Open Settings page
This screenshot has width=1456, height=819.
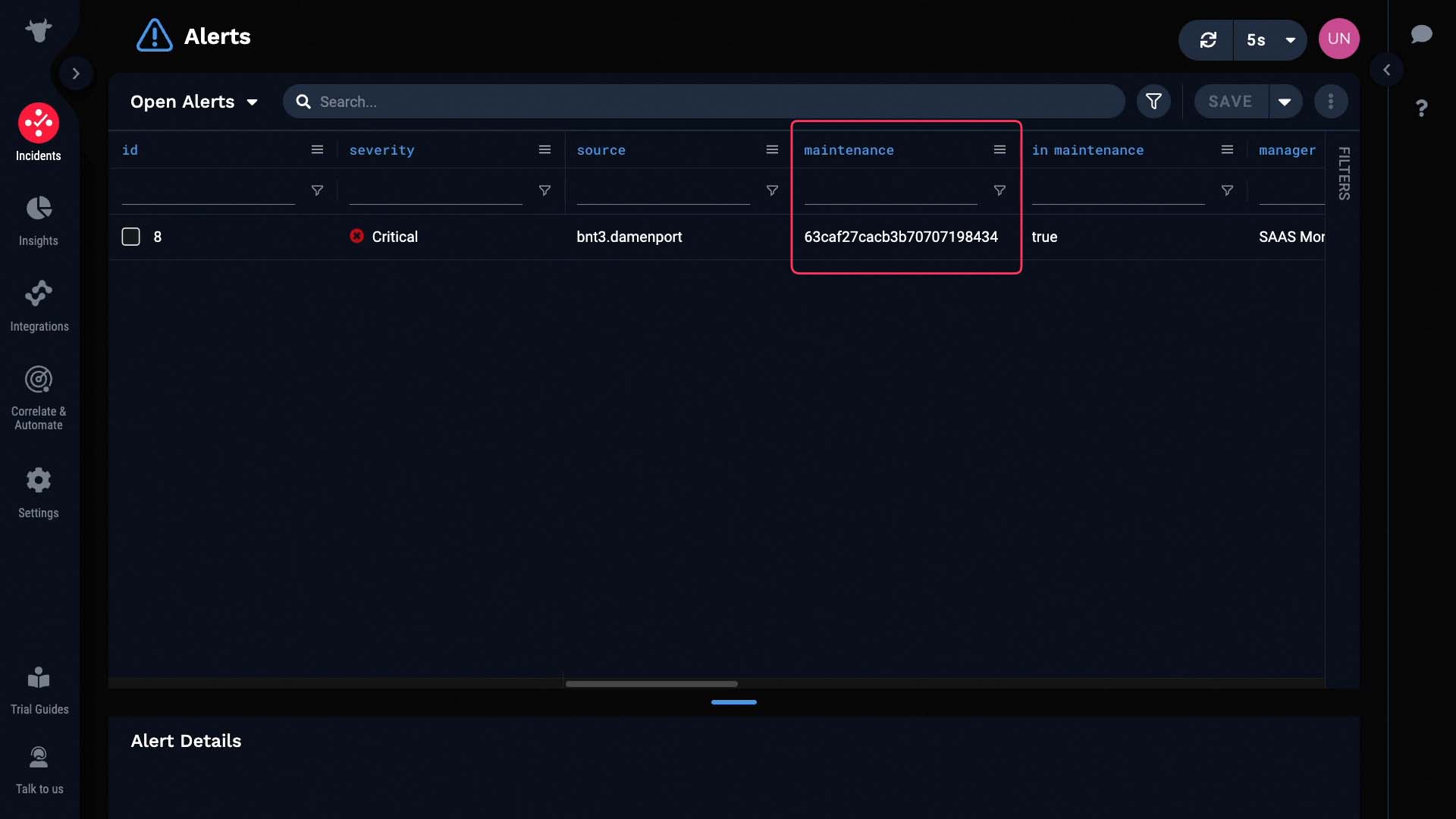38,493
